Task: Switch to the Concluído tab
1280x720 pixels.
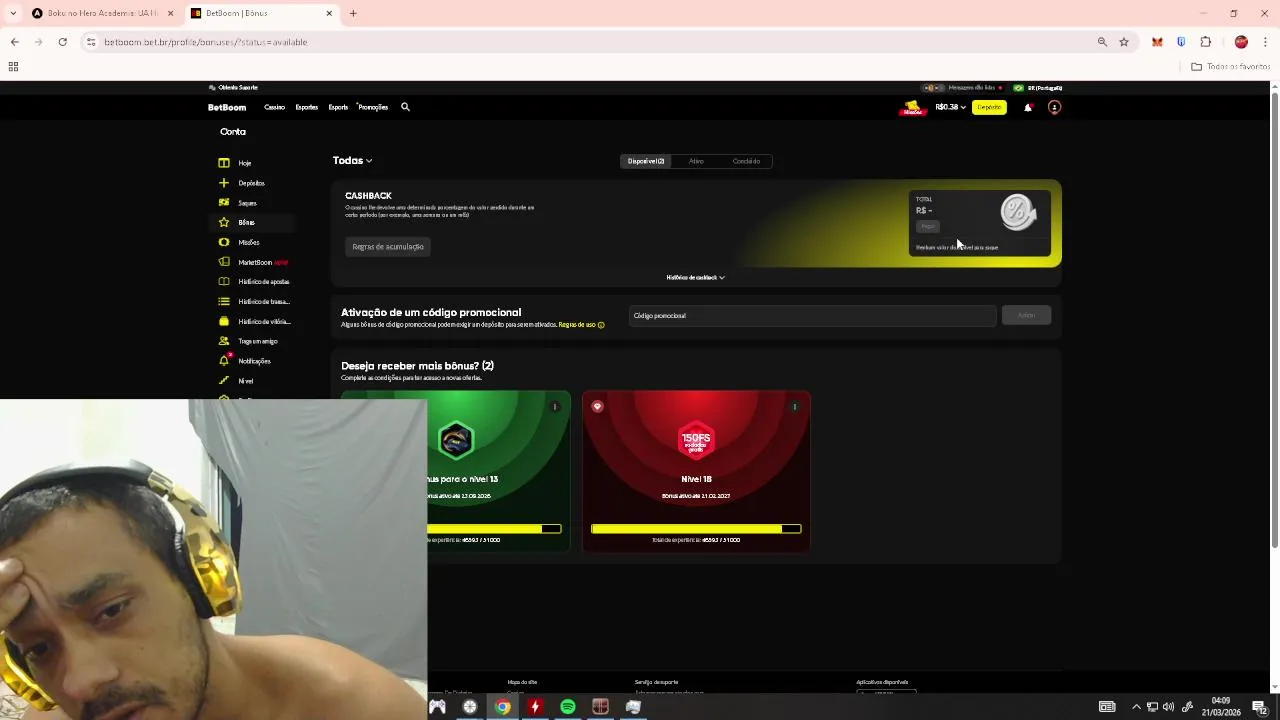Action: click(746, 161)
